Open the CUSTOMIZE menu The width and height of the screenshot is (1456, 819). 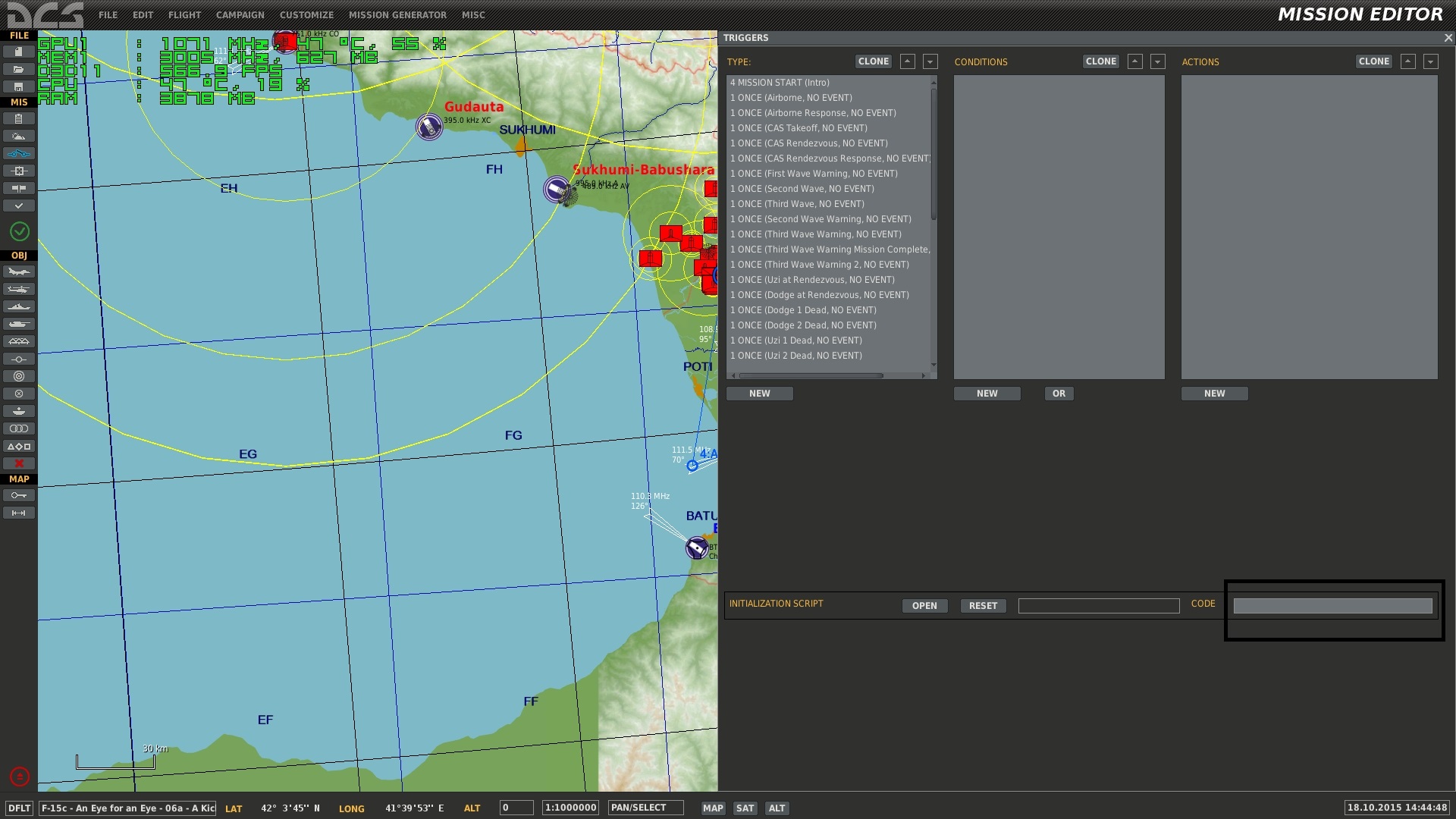(306, 15)
